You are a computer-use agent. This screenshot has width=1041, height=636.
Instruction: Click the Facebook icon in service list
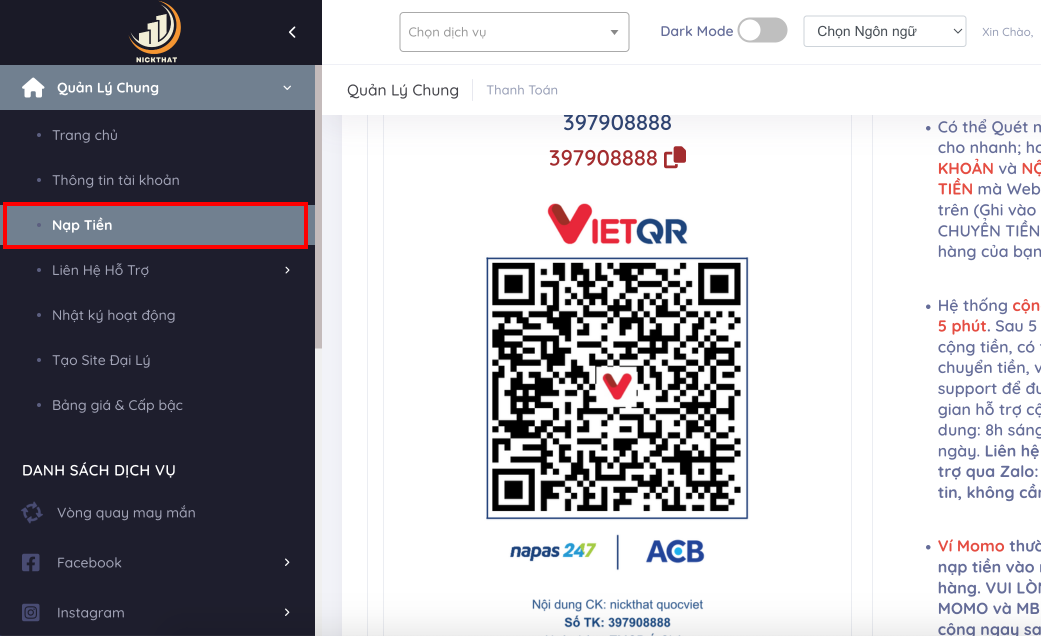coord(31,562)
